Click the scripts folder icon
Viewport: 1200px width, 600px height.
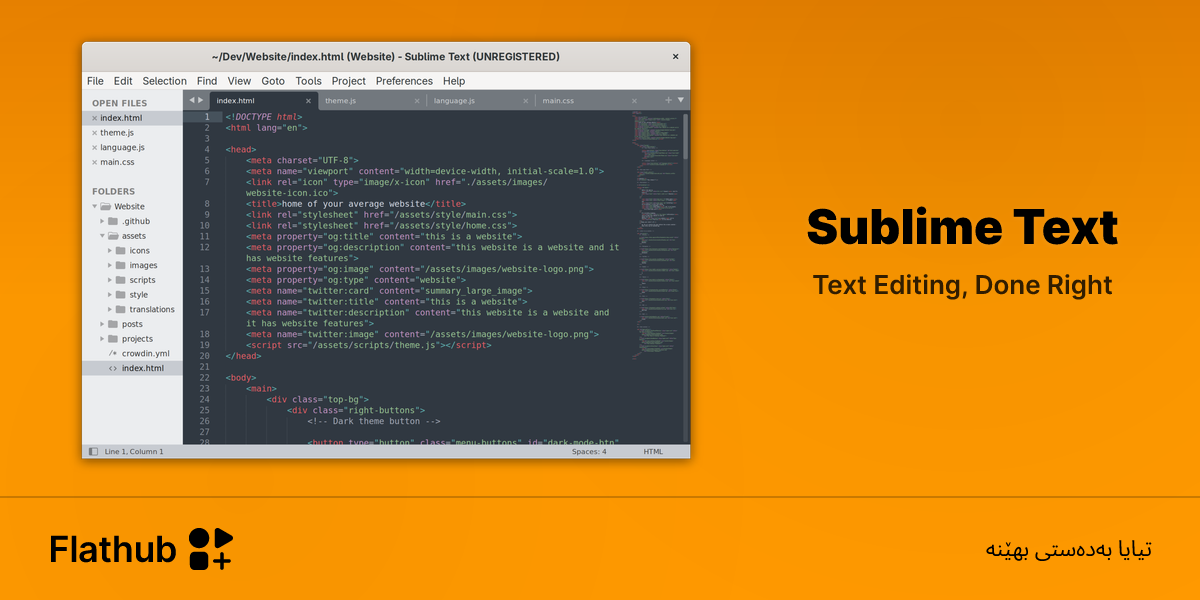tap(120, 280)
